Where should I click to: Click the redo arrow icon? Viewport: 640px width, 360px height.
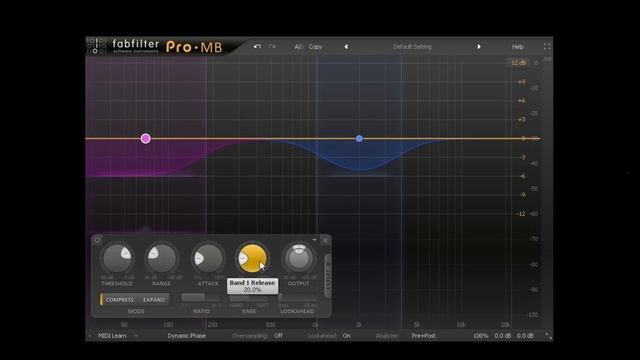[x=272, y=47]
